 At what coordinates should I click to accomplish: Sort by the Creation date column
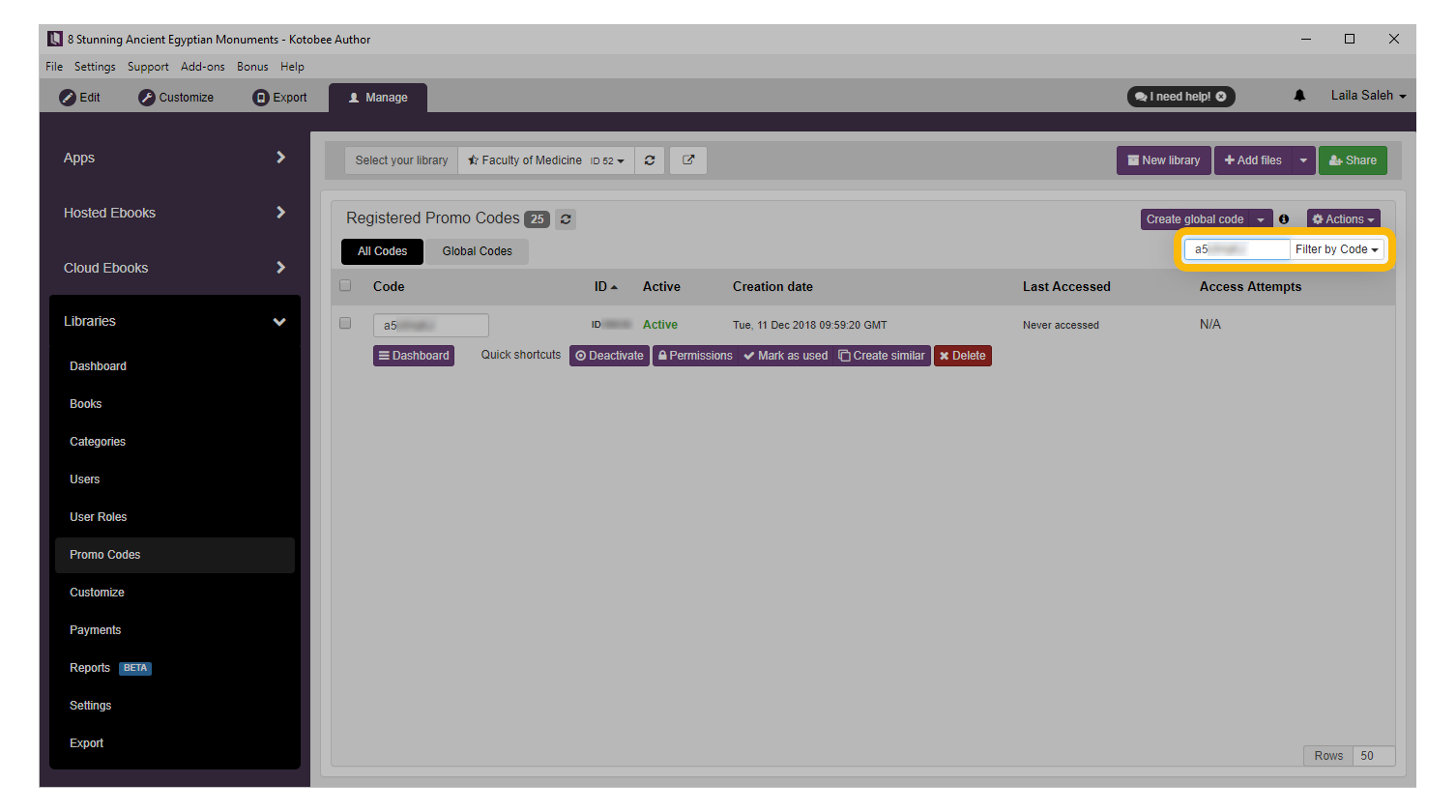[772, 287]
